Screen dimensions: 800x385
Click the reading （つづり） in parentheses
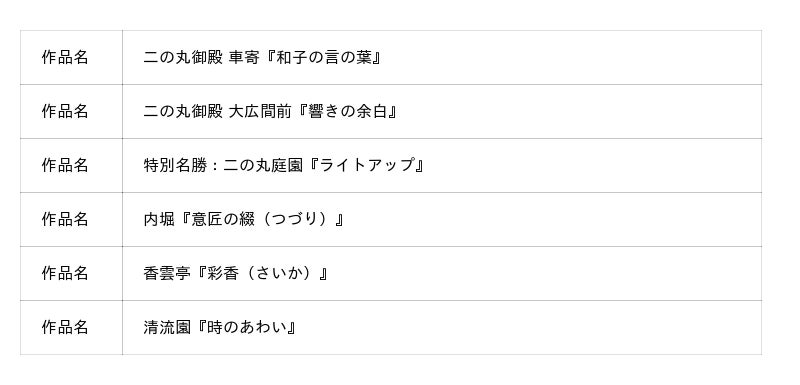[x=294, y=219]
